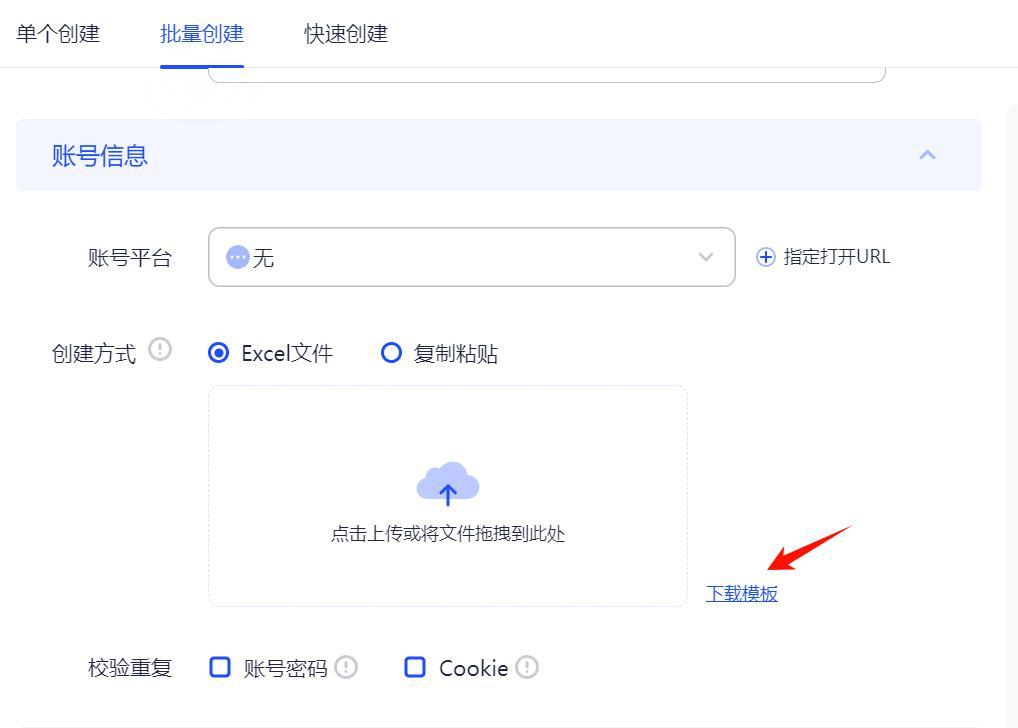The width and height of the screenshot is (1018, 728).
Task: Click the 账号平台 field label
Action: tap(130, 258)
